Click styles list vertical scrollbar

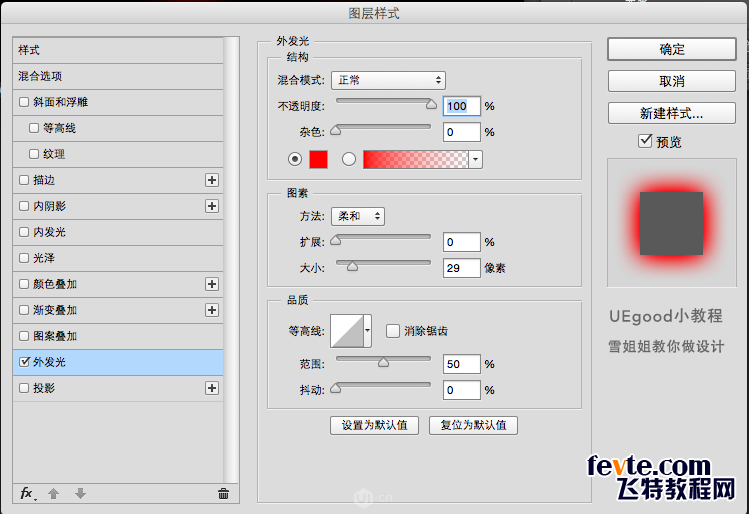point(232,260)
